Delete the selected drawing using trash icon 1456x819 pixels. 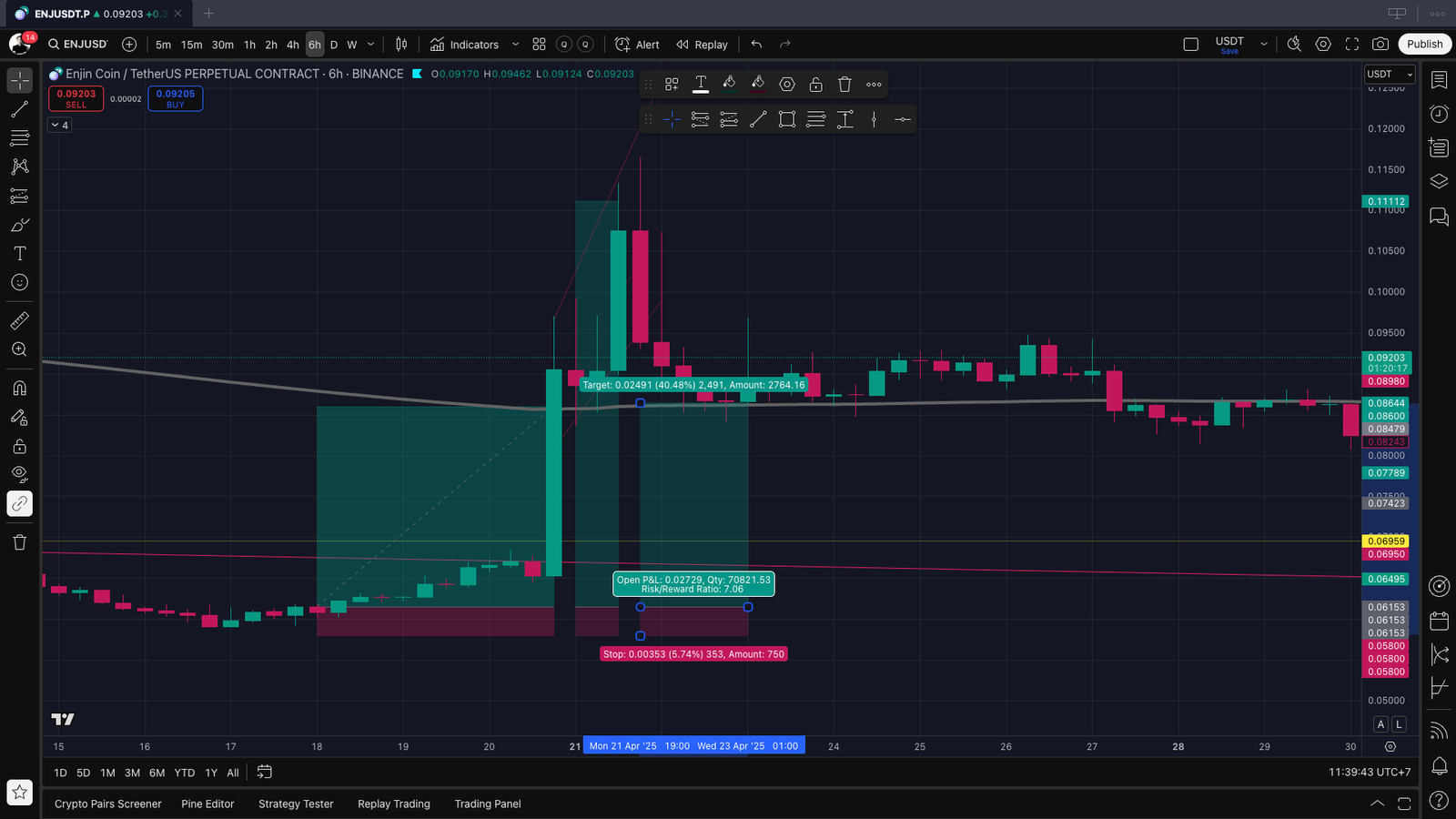point(844,85)
